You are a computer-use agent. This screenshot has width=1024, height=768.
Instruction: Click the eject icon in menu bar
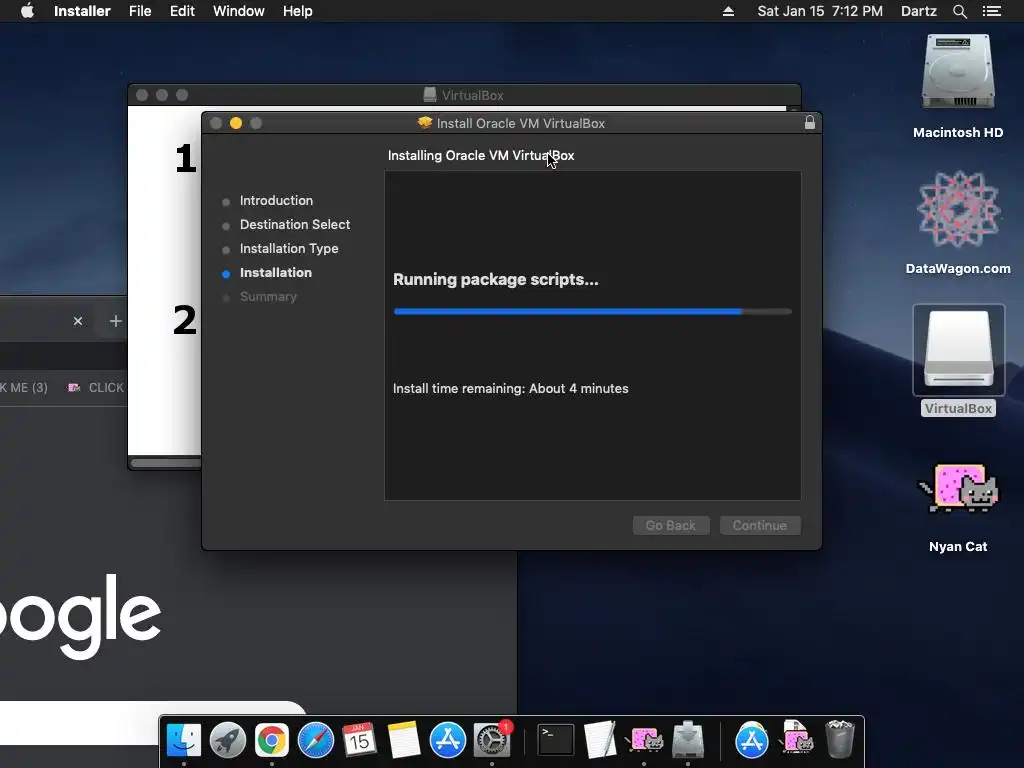tap(728, 11)
